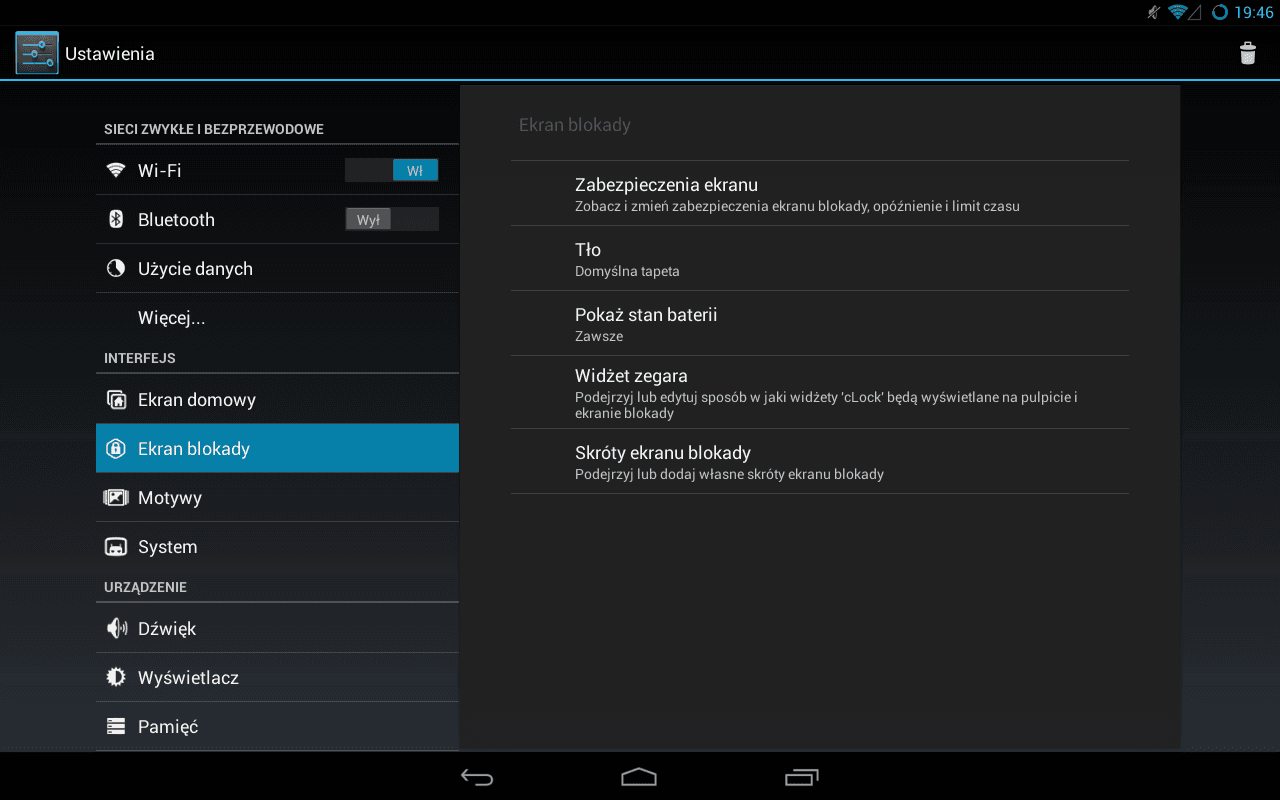This screenshot has width=1280, height=800.
Task: Click the Użycie danych pie icon
Action: click(x=116, y=268)
